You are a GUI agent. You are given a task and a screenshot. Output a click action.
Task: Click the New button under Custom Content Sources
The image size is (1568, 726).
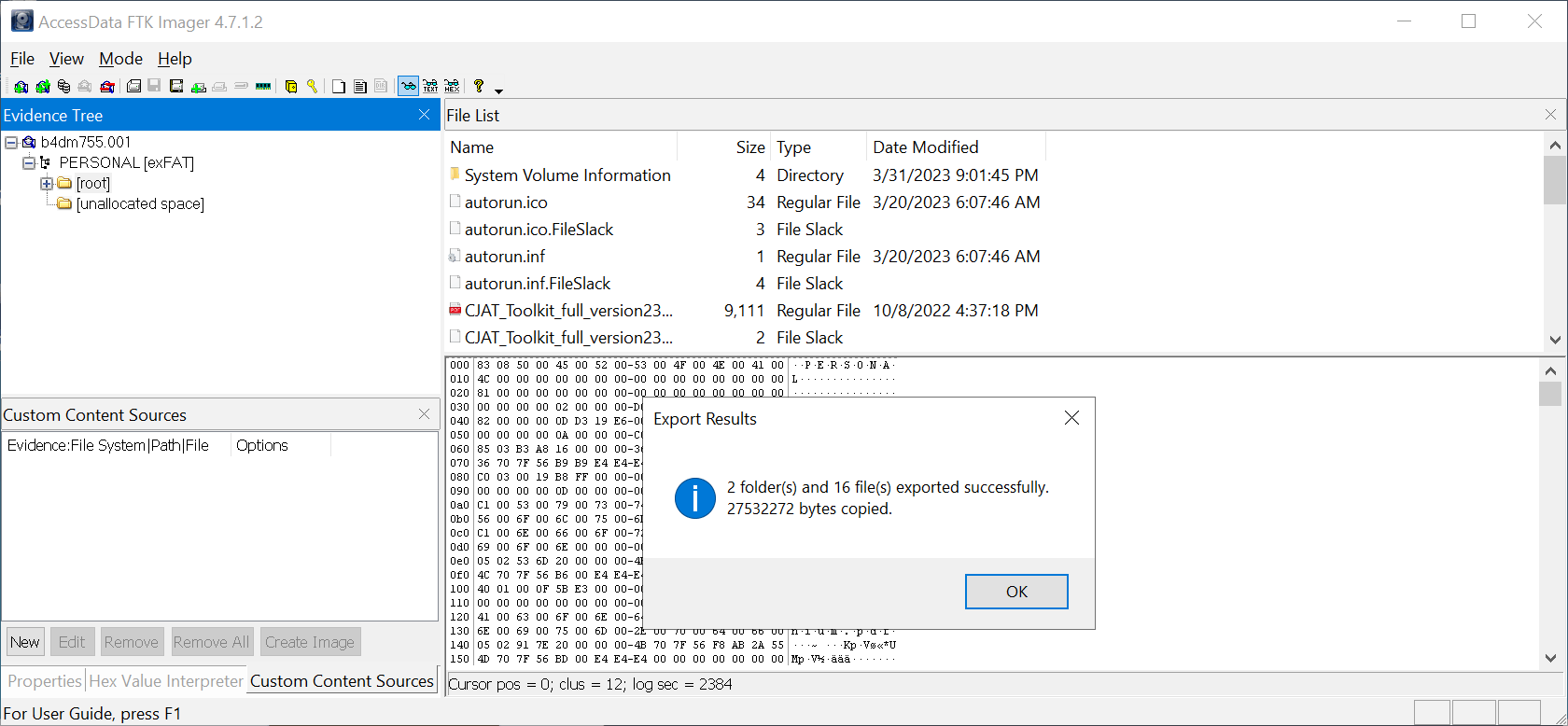point(25,642)
